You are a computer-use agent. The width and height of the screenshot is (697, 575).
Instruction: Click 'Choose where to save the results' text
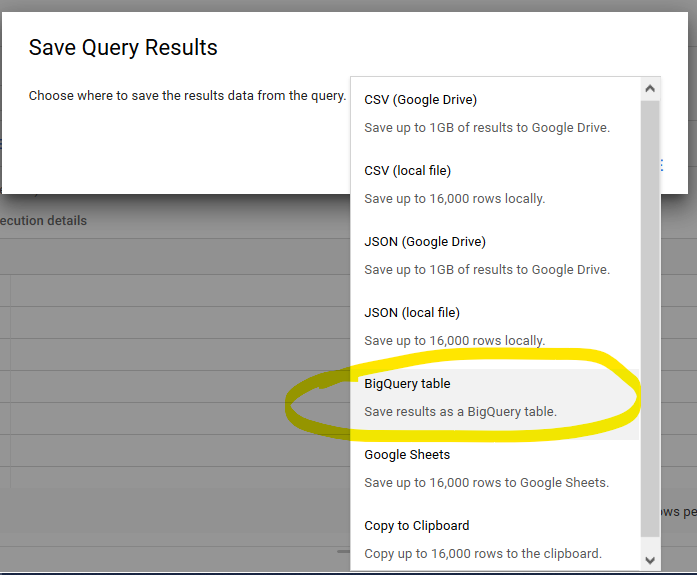click(126, 96)
